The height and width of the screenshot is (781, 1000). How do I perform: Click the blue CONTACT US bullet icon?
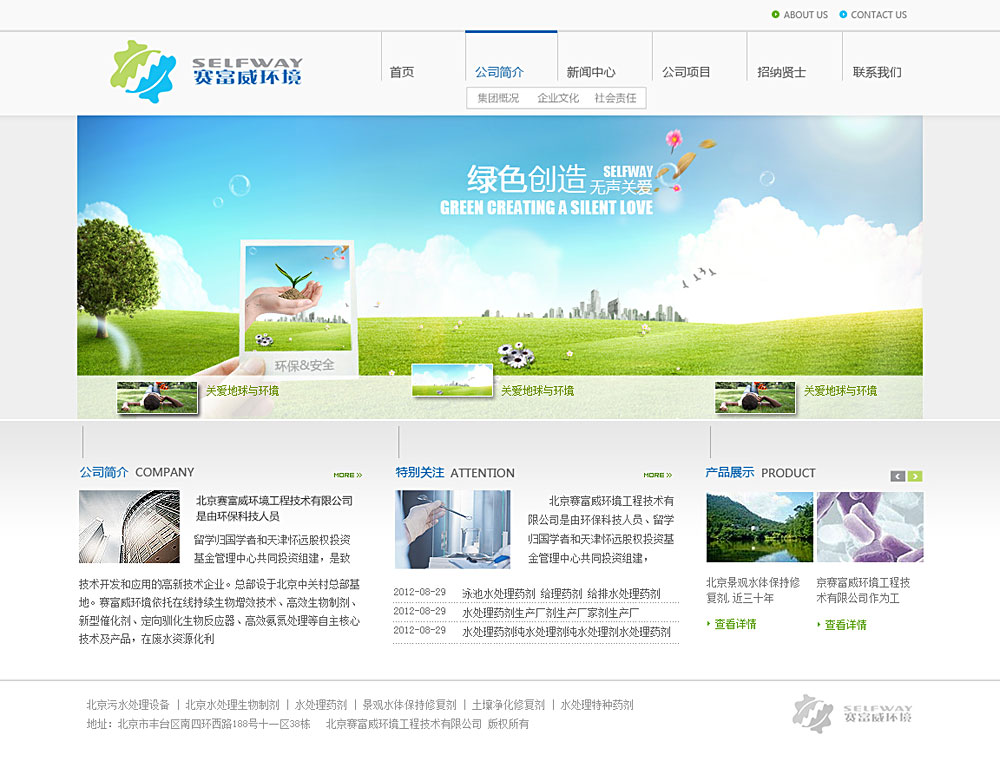(x=843, y=15)
